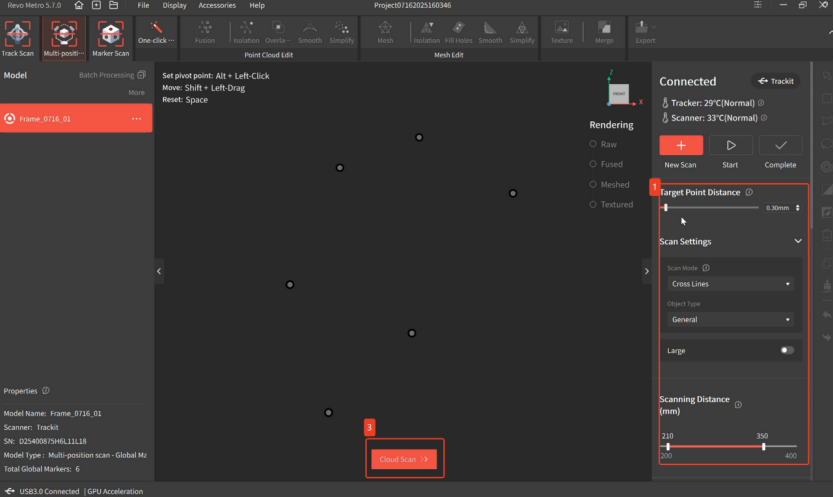Click the Cloud Scan button
This screenshot has width=834, height=497.
click(x=404, y=459)
